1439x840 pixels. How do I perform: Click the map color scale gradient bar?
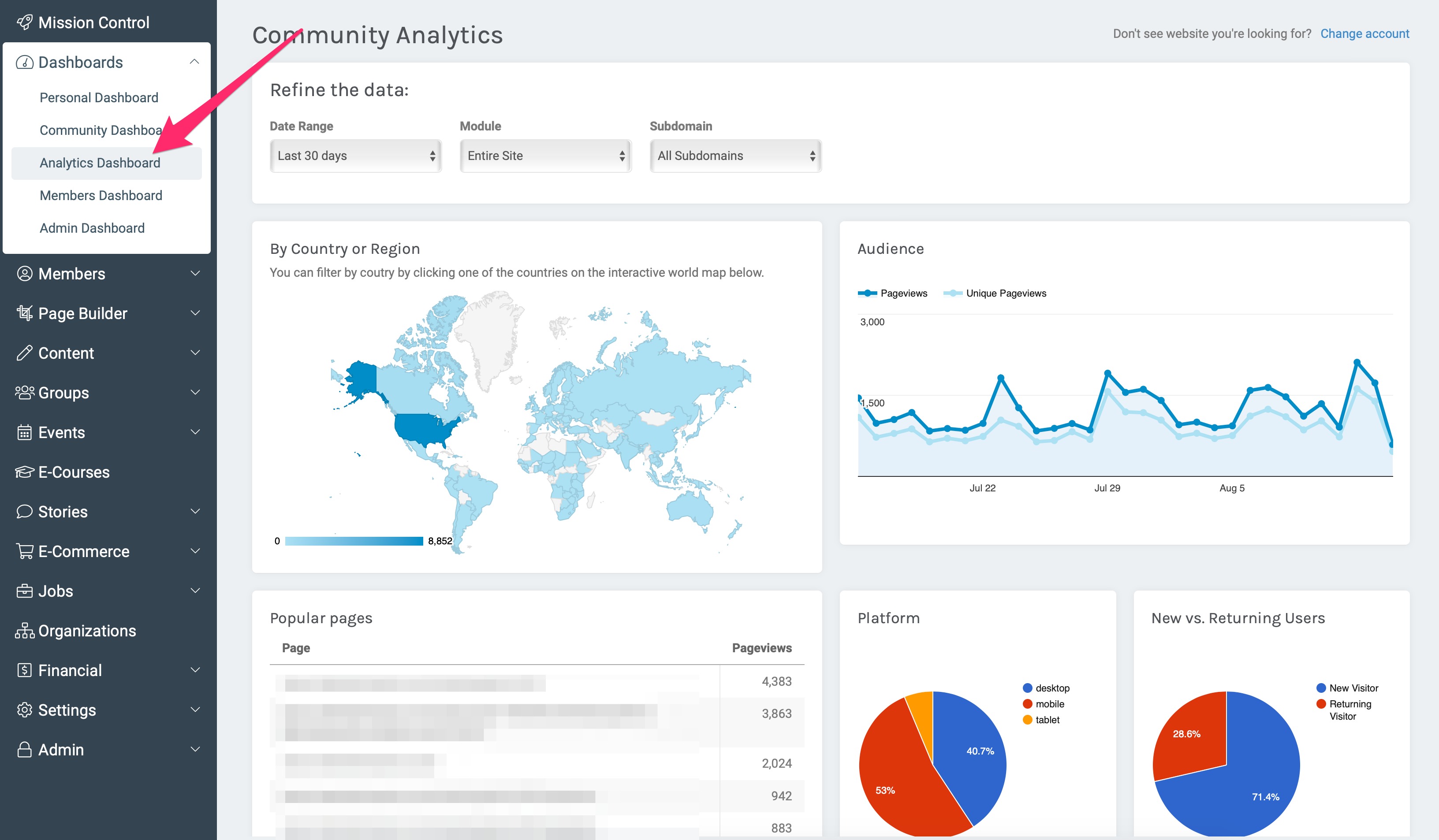click(354, 541)
